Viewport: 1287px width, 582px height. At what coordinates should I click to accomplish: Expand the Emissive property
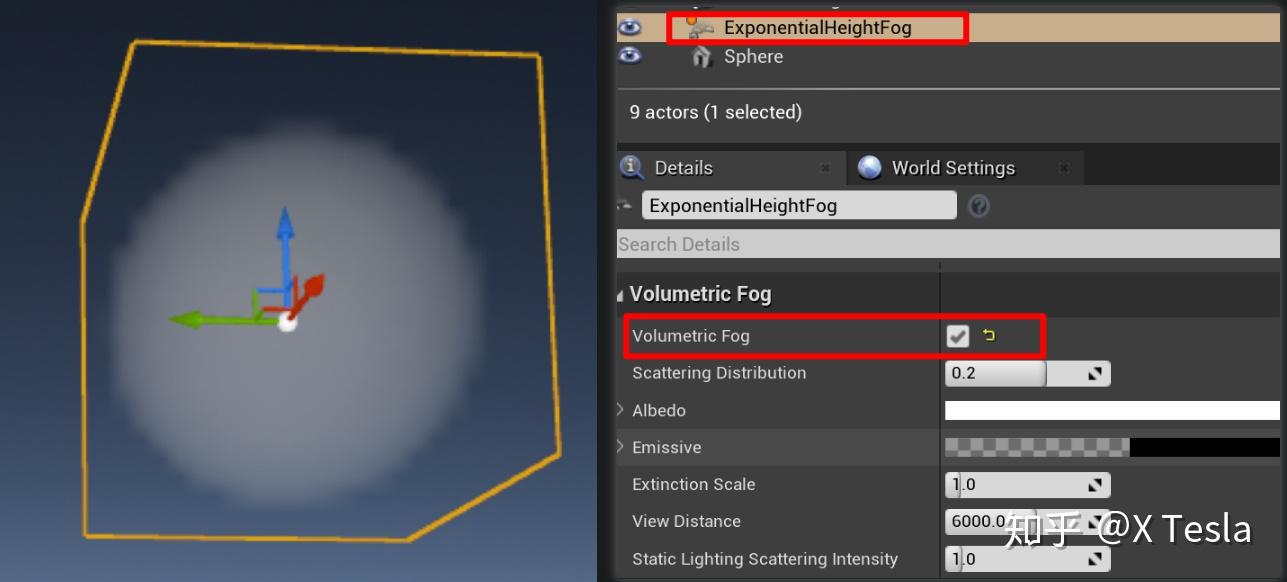(x=621, y=447)
